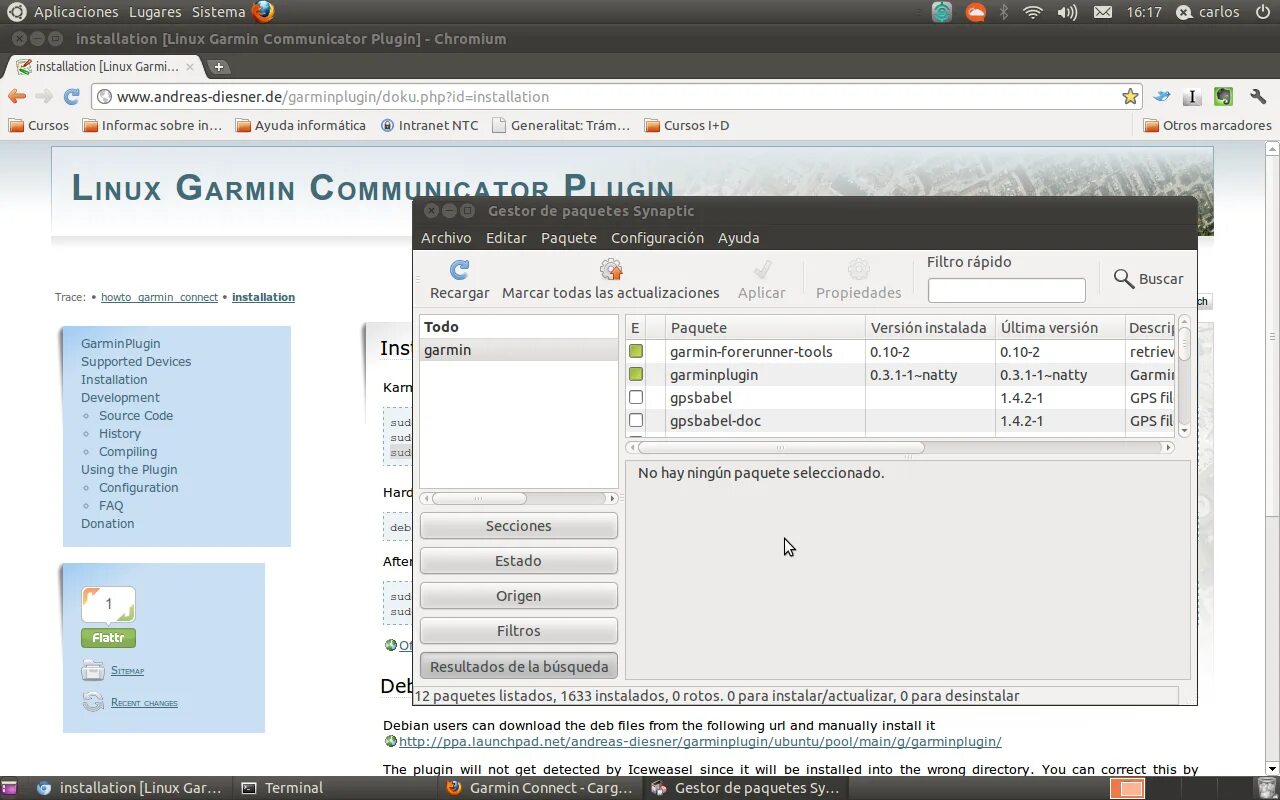Click the Filtro rápido input field
The image size is (1280, 800).
pyautogui.click(x=1007, y=290)
